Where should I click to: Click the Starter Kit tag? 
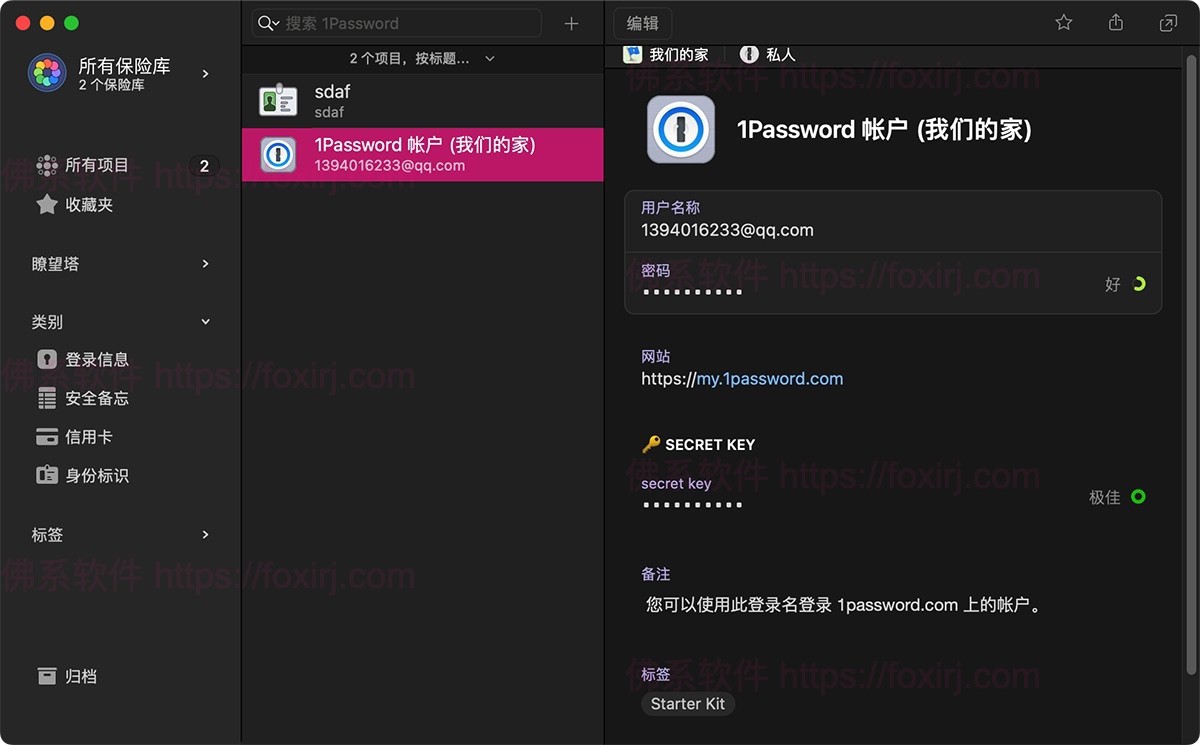(688, 704)
